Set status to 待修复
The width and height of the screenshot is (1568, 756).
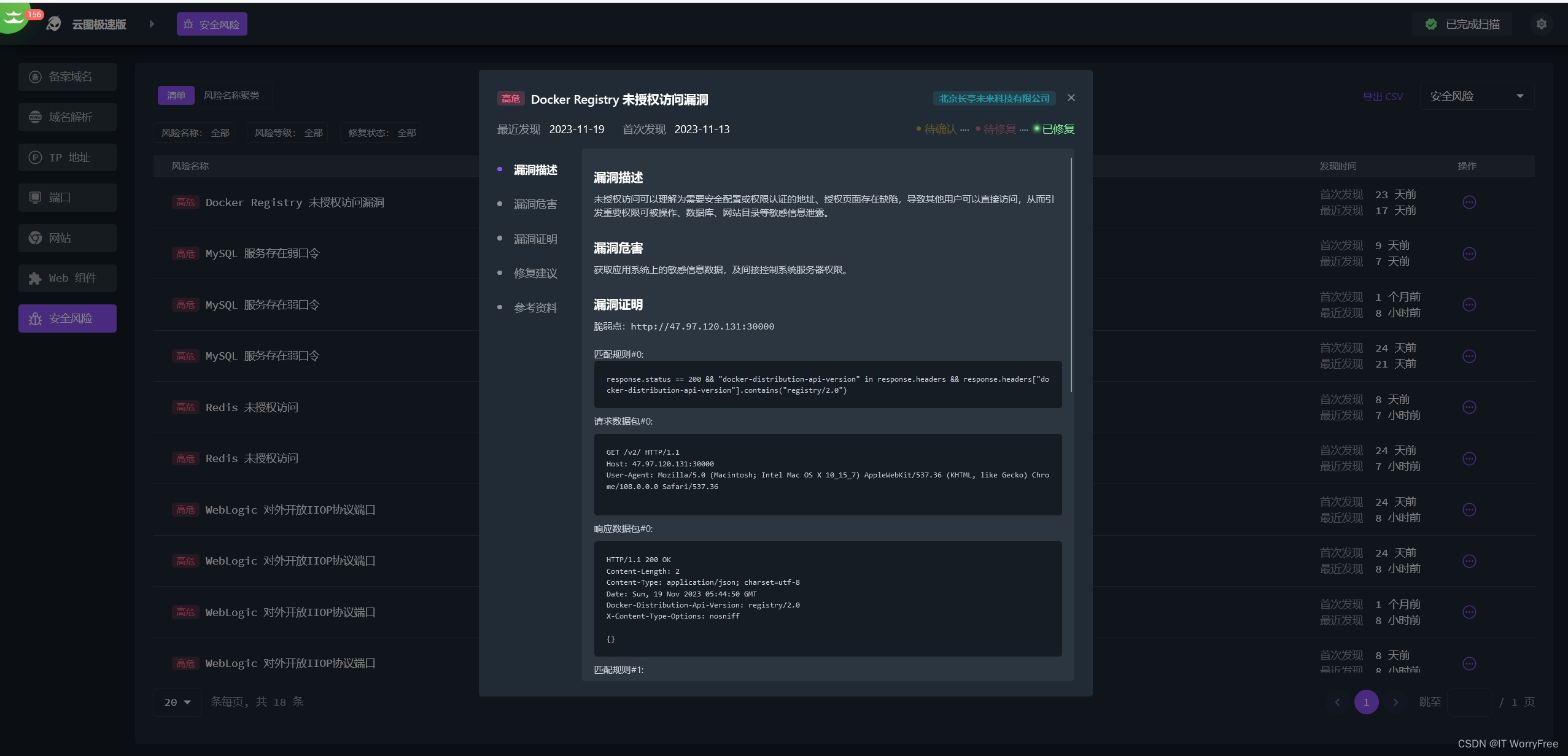(995, 129)
